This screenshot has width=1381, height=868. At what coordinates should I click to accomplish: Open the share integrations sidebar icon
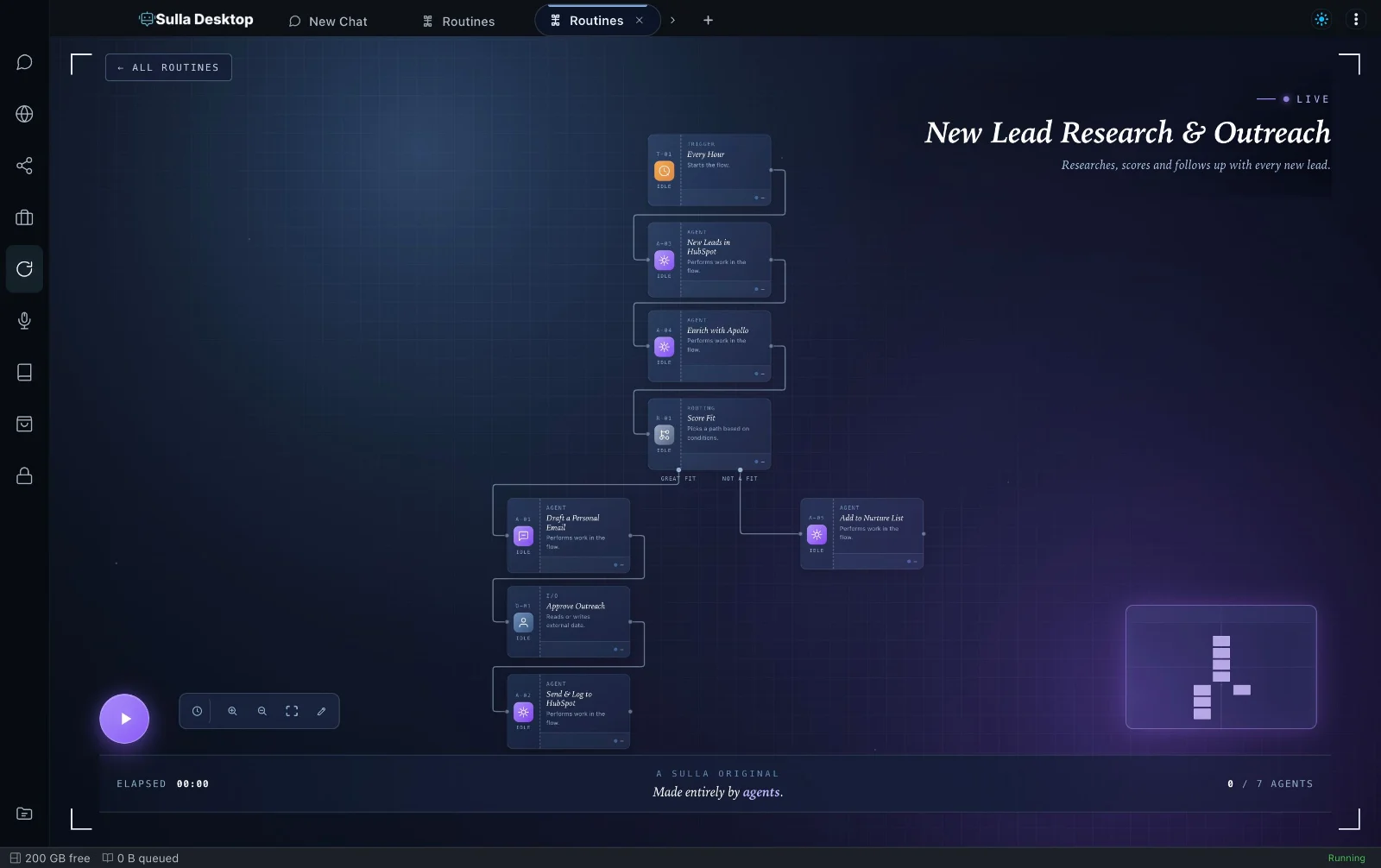click(x=24, y=166)
